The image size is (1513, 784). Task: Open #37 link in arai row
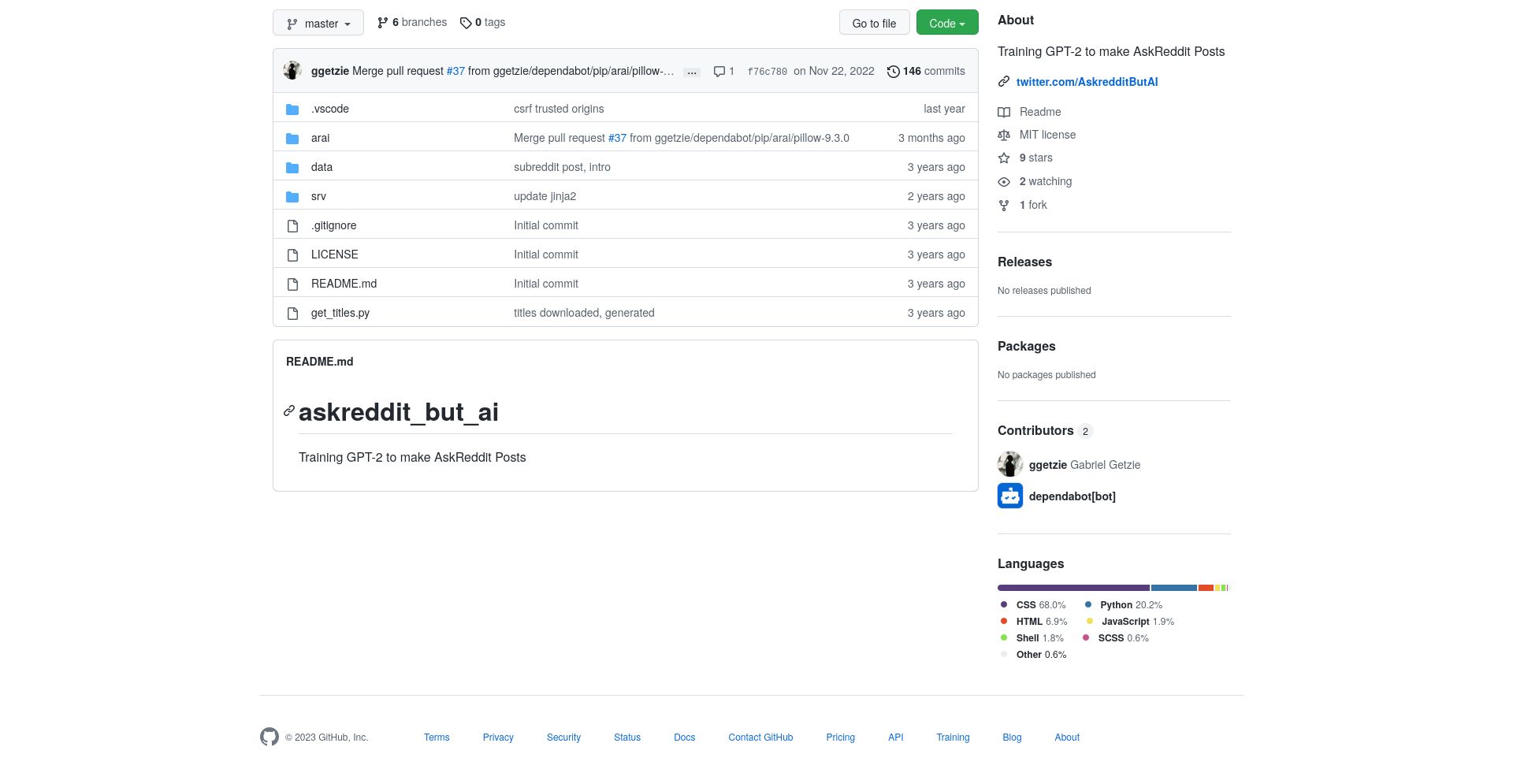click(617, 138)
